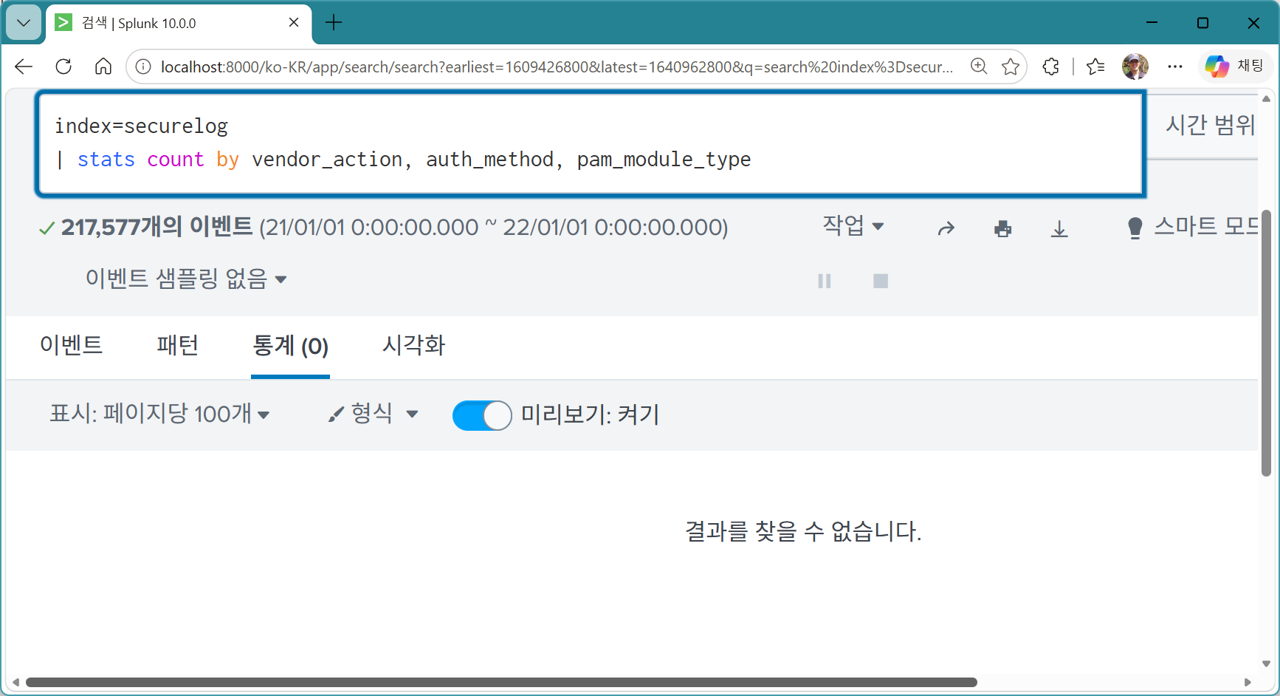Click the 결과를 찾을 수 없습니다 message
The image size is (1280, 696).
(803, 531)
